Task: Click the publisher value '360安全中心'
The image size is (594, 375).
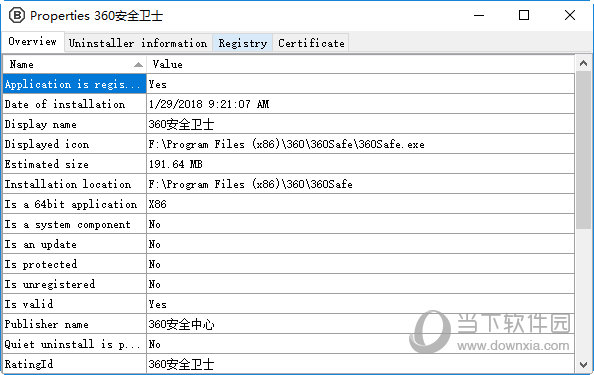Action: (x=181, y=324)
